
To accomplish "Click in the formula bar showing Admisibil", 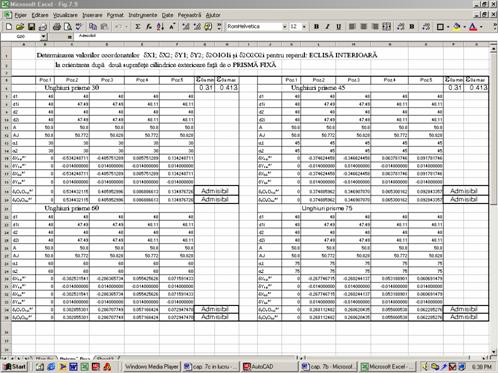I will (x=283, y=36).
